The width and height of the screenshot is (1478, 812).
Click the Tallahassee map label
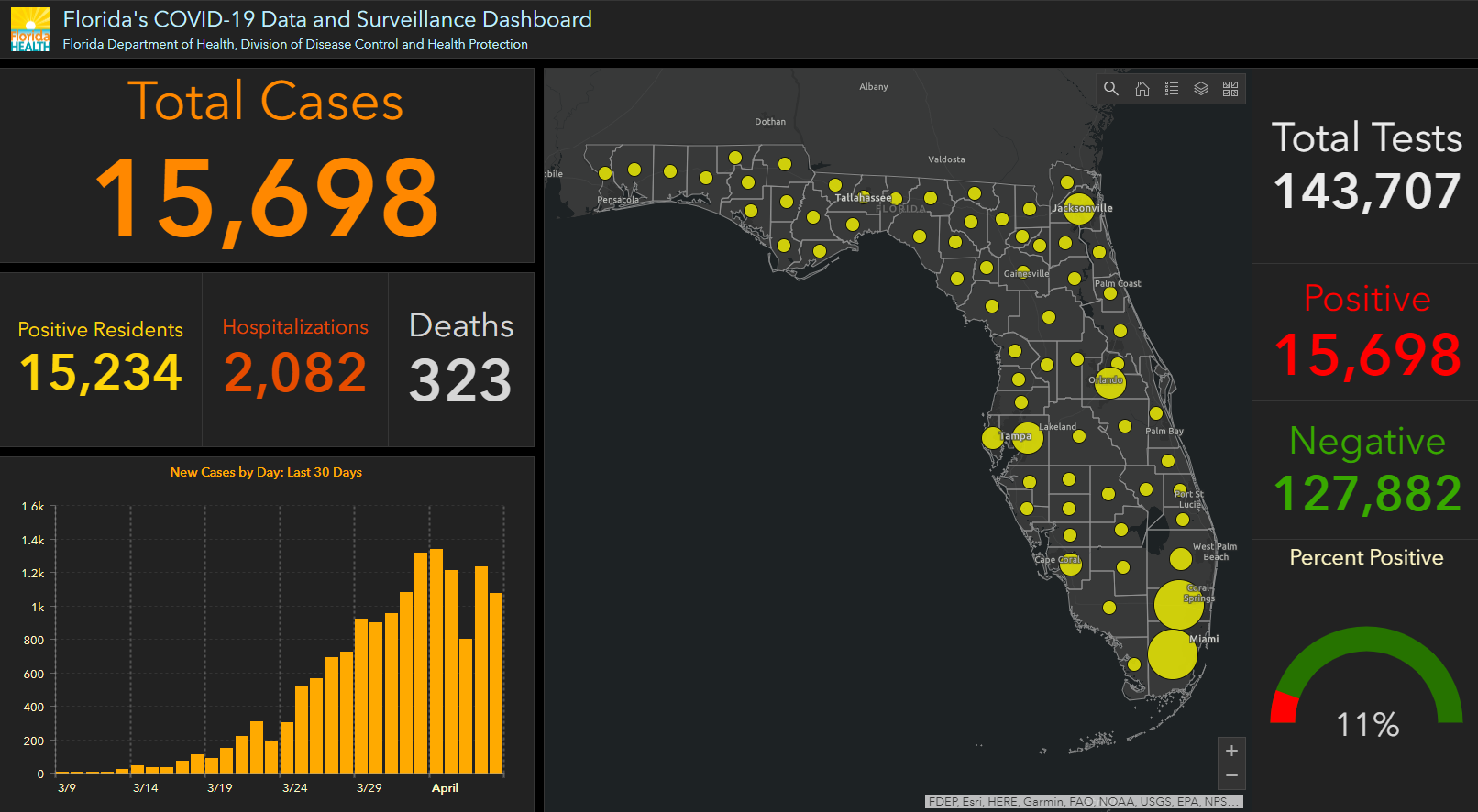tap(863, 198)
